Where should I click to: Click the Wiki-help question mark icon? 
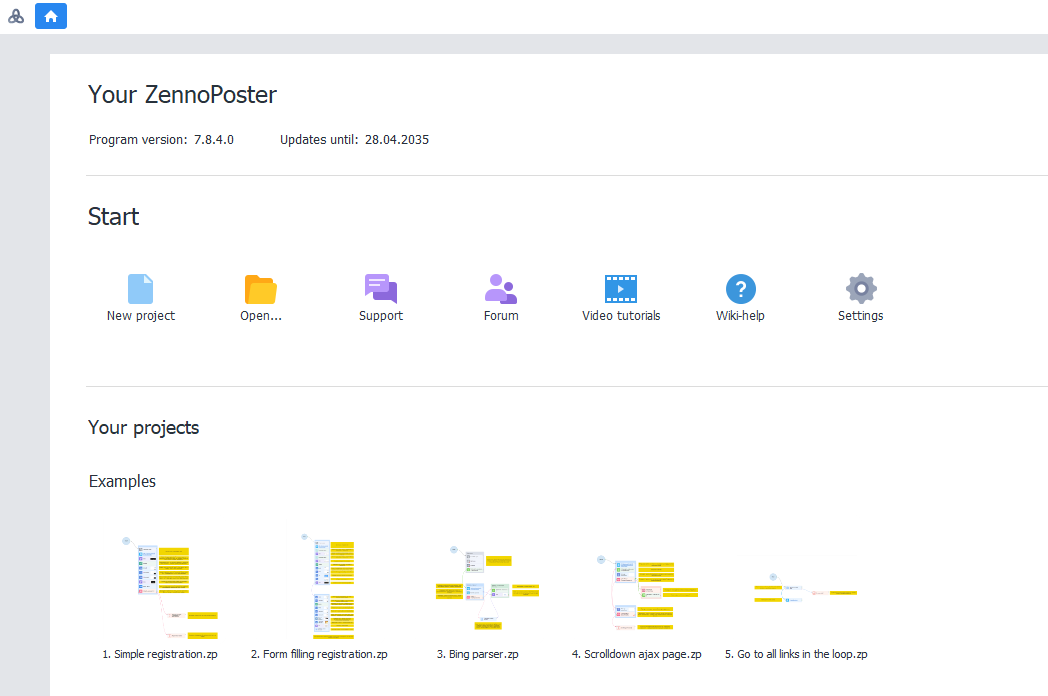(741, 289)
